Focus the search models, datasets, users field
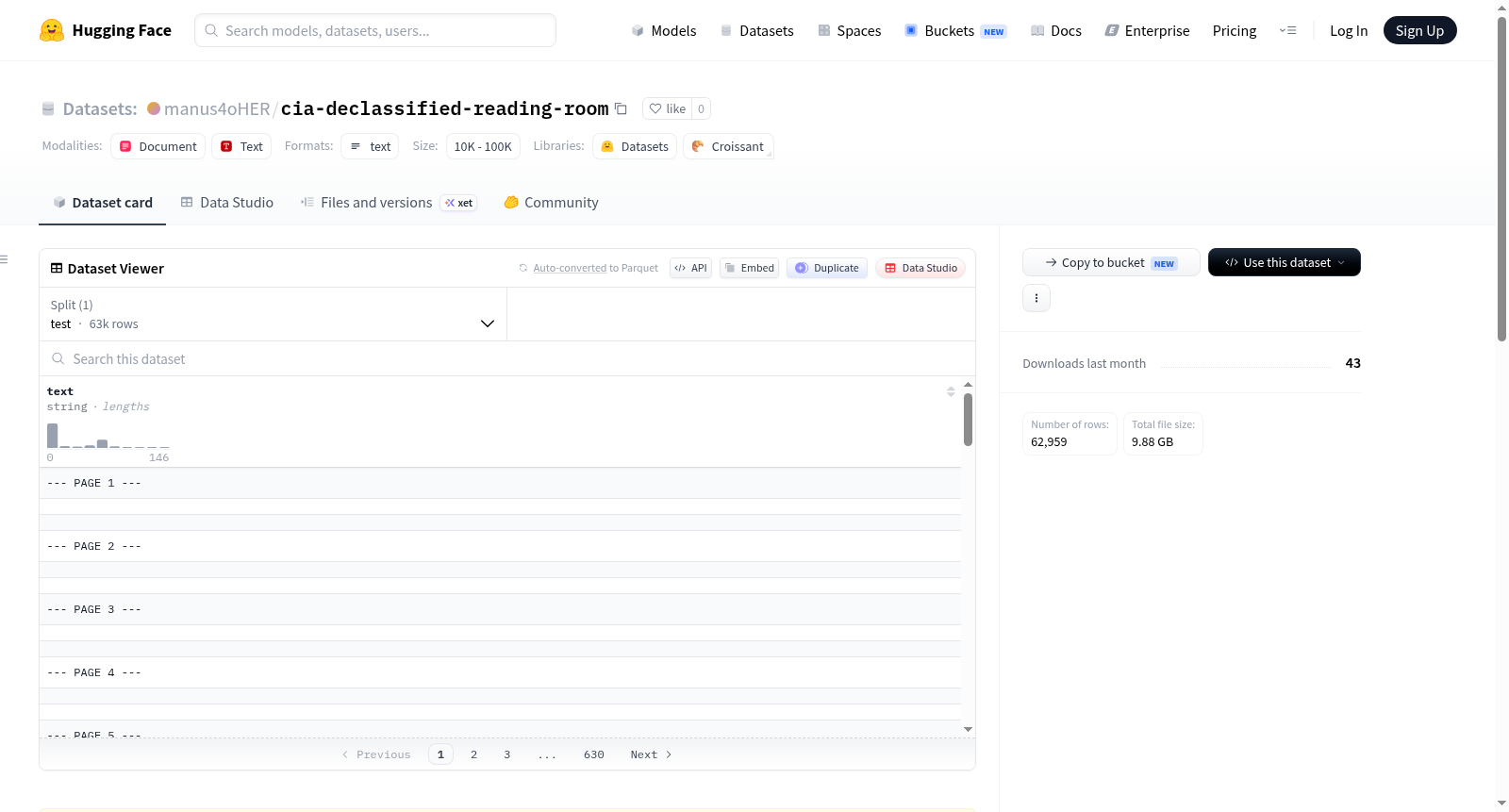This screenshot has height=812, width=1509. point(375,30)
